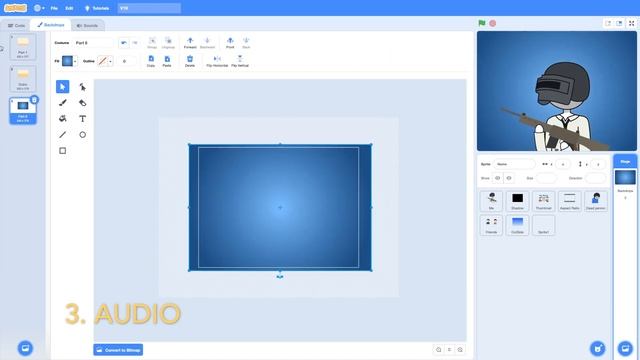
Task: Open the Fill color dropdown
Action: [75, 61]
